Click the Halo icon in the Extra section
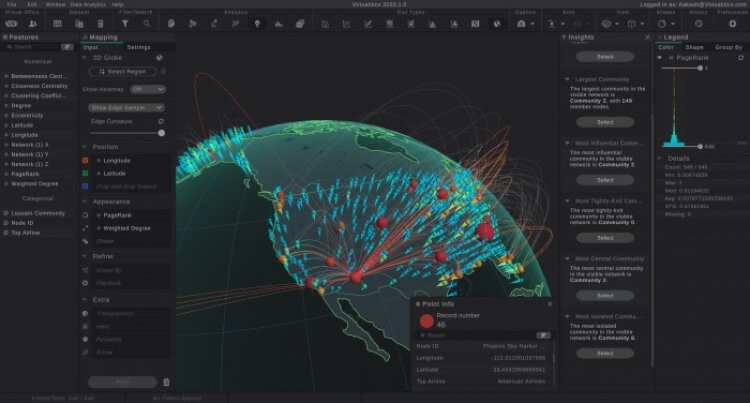Viewport: 750px width, 403px height. (x=85, y=327)
